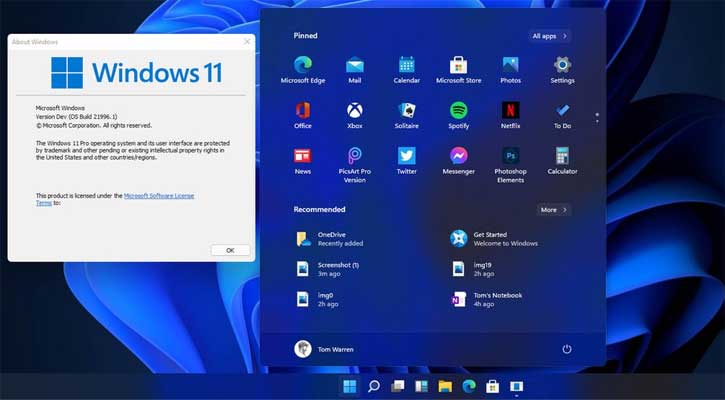Open the To Do app
This screenshot has height=400, width=725.
(x=562, y=115)
